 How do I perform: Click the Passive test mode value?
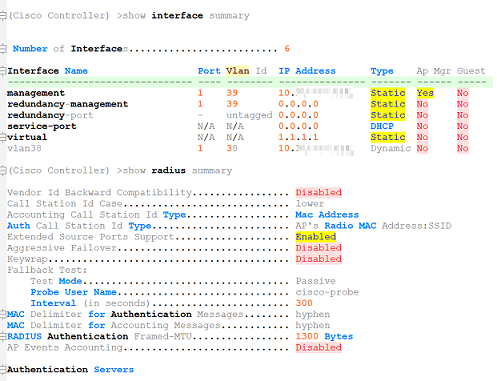(x=316, y=281)
